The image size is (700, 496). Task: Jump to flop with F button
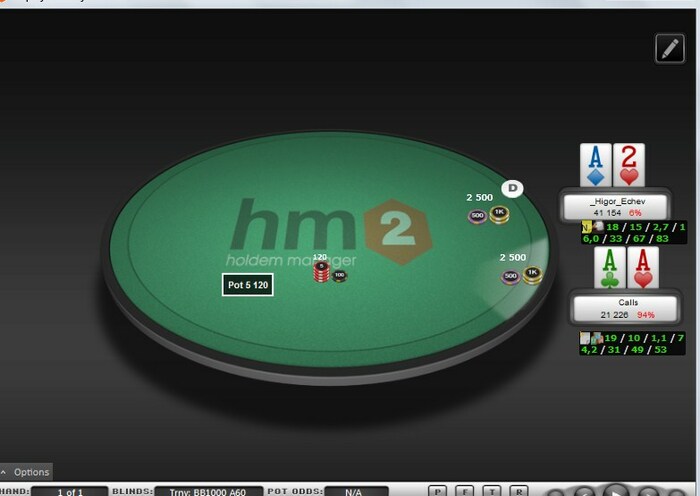point(465,492)
